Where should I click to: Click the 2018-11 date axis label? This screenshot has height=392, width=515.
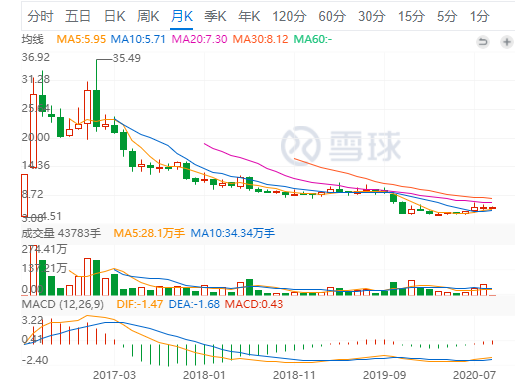pyautogui.click(x=294, y=375)
